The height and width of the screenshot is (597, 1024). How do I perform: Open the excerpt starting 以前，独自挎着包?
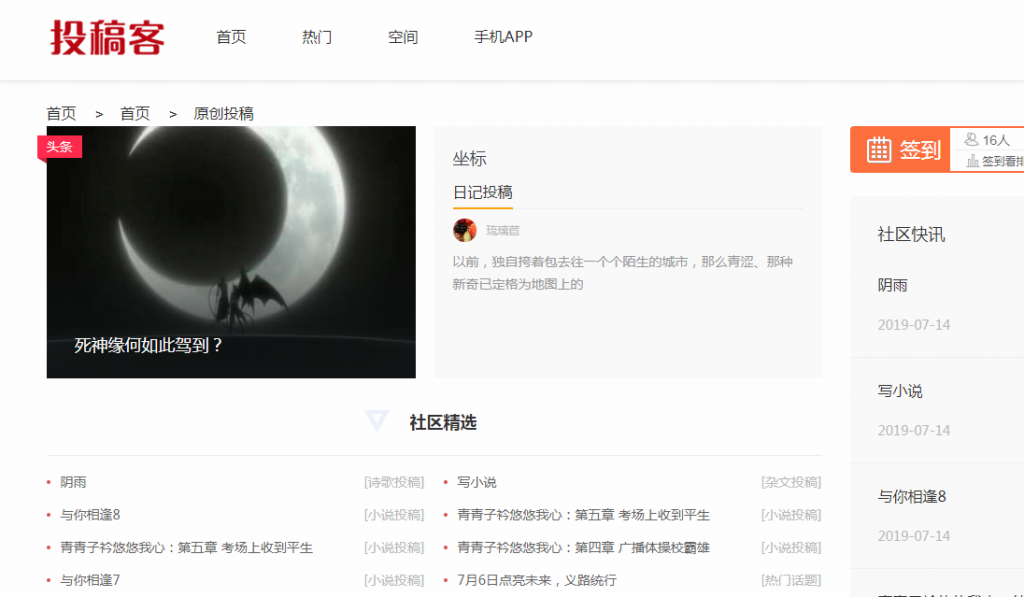[x=622, y=273]
